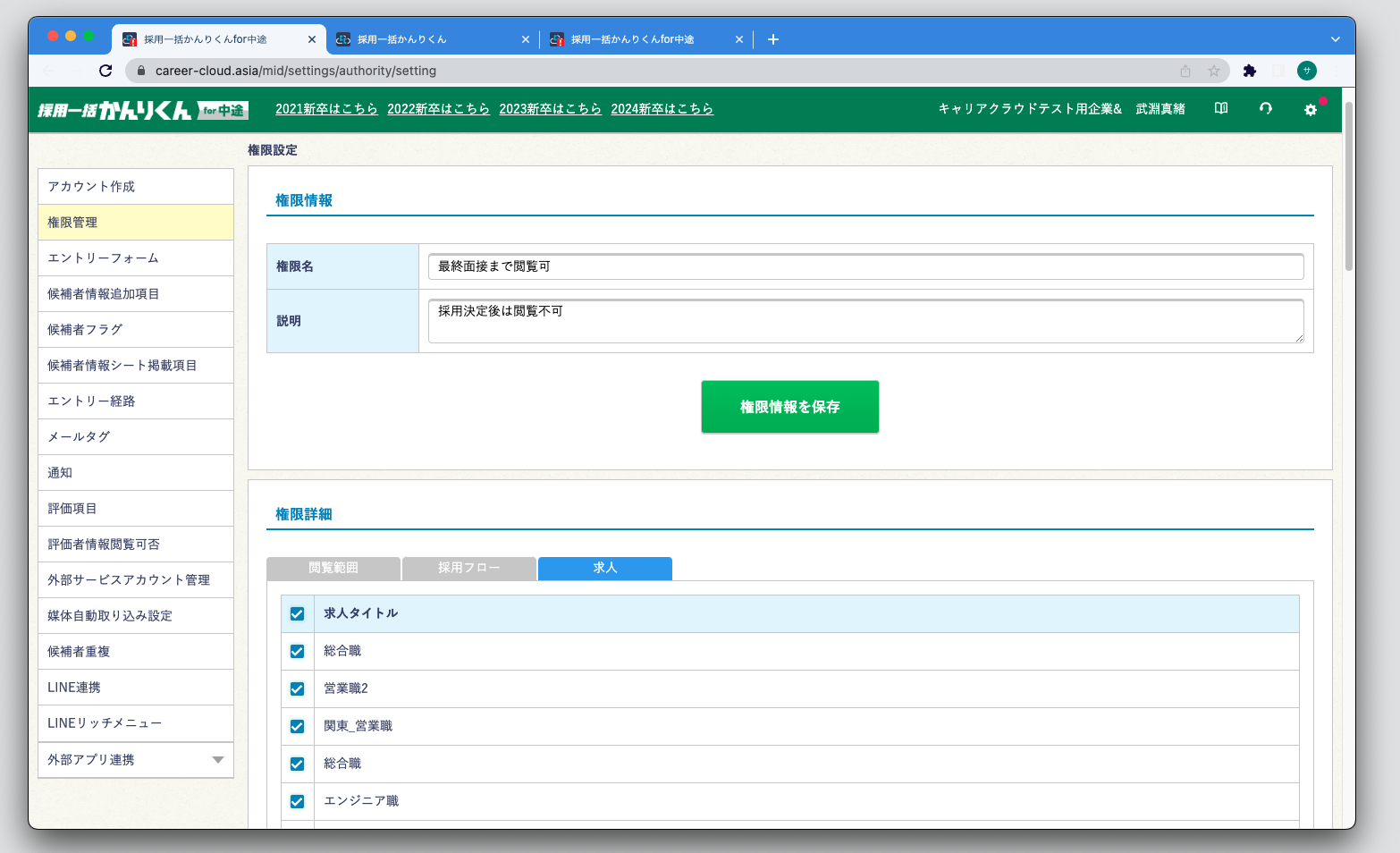Uncheck the エンジニア職 checkbox
1400x853 pixels.
click(x=297, y=802)
